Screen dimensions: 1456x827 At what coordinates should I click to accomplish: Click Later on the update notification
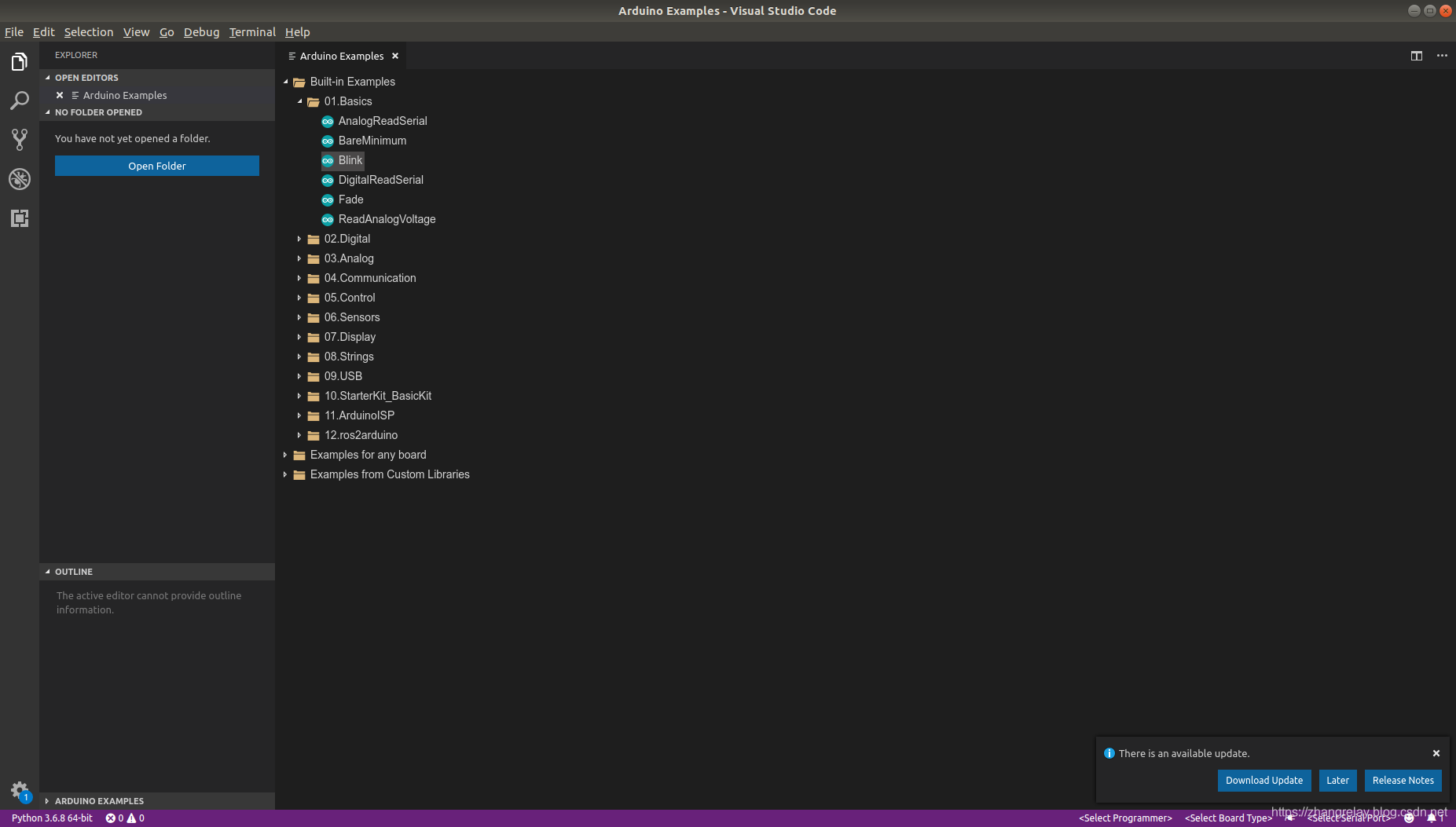[1337, 780]
